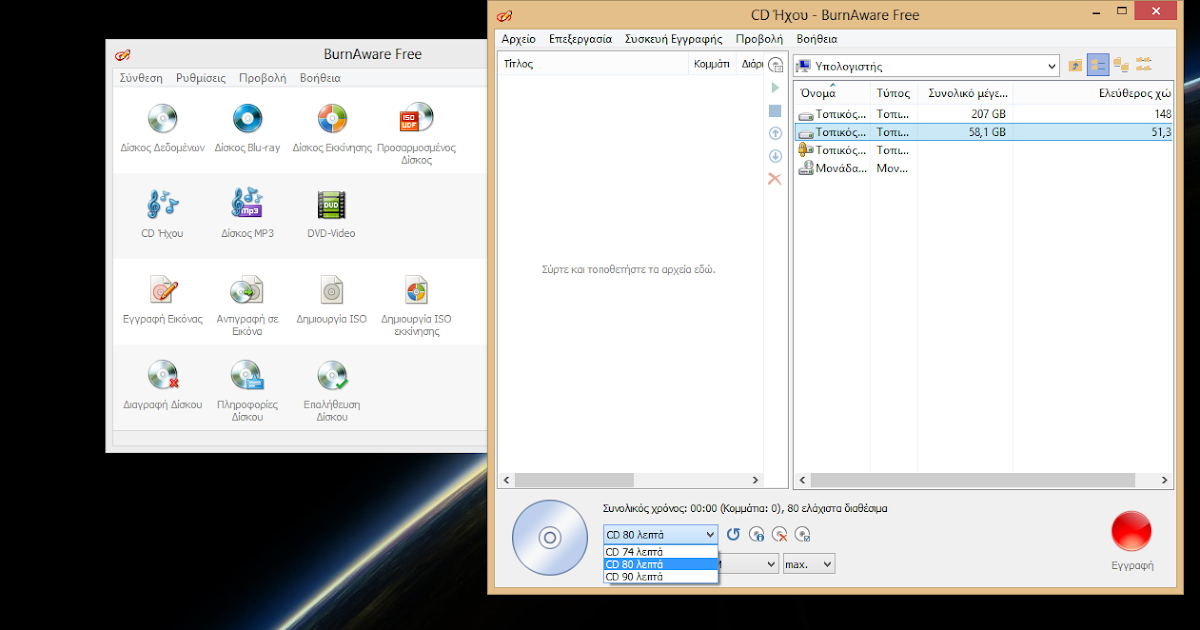This screenshot has height=630, width=1200.
Task: Click the track list horizontal scrollbar
Action: (630, 481)
